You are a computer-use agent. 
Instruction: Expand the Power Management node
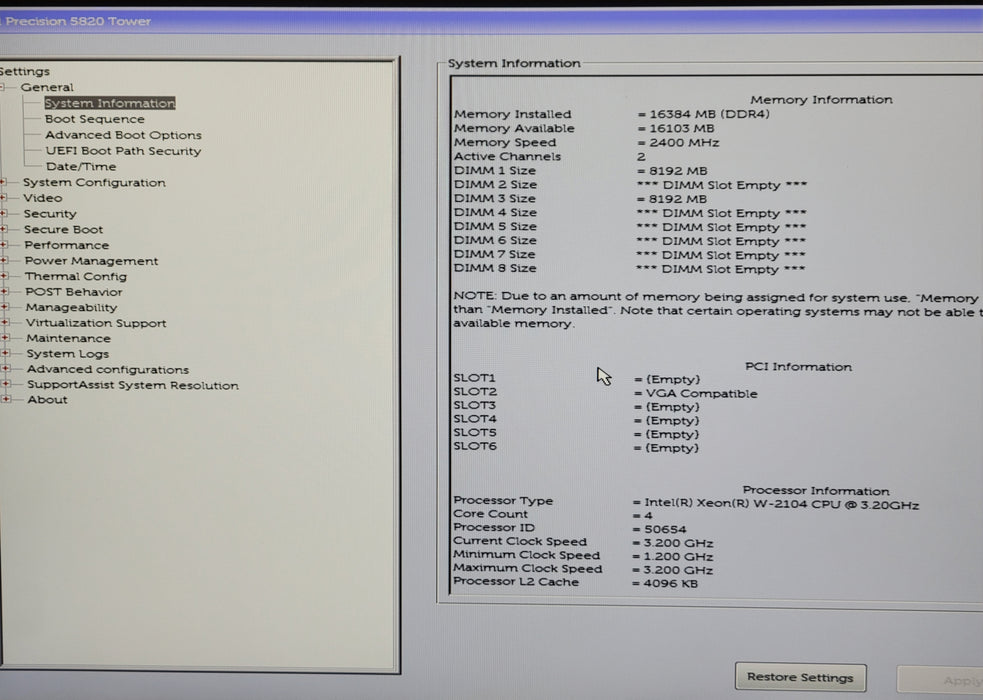(x=4, y=261)
